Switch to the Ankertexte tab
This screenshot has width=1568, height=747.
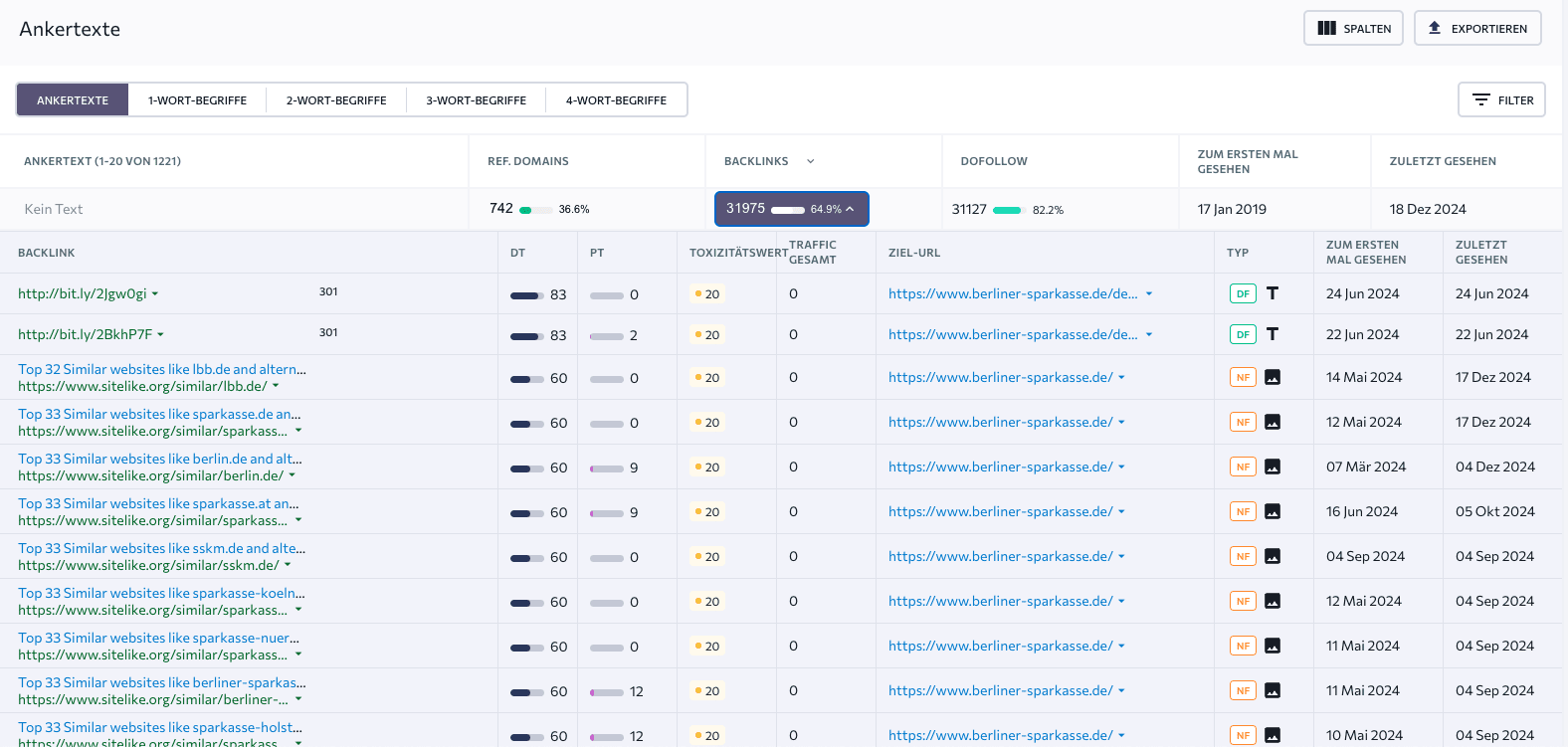(73, 99)
